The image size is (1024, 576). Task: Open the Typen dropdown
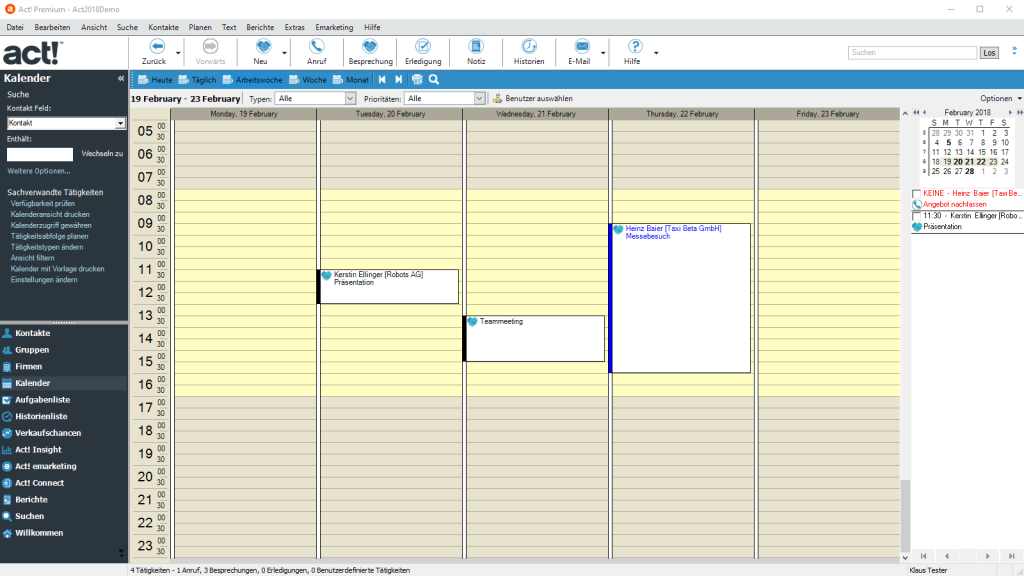[349, 98]
